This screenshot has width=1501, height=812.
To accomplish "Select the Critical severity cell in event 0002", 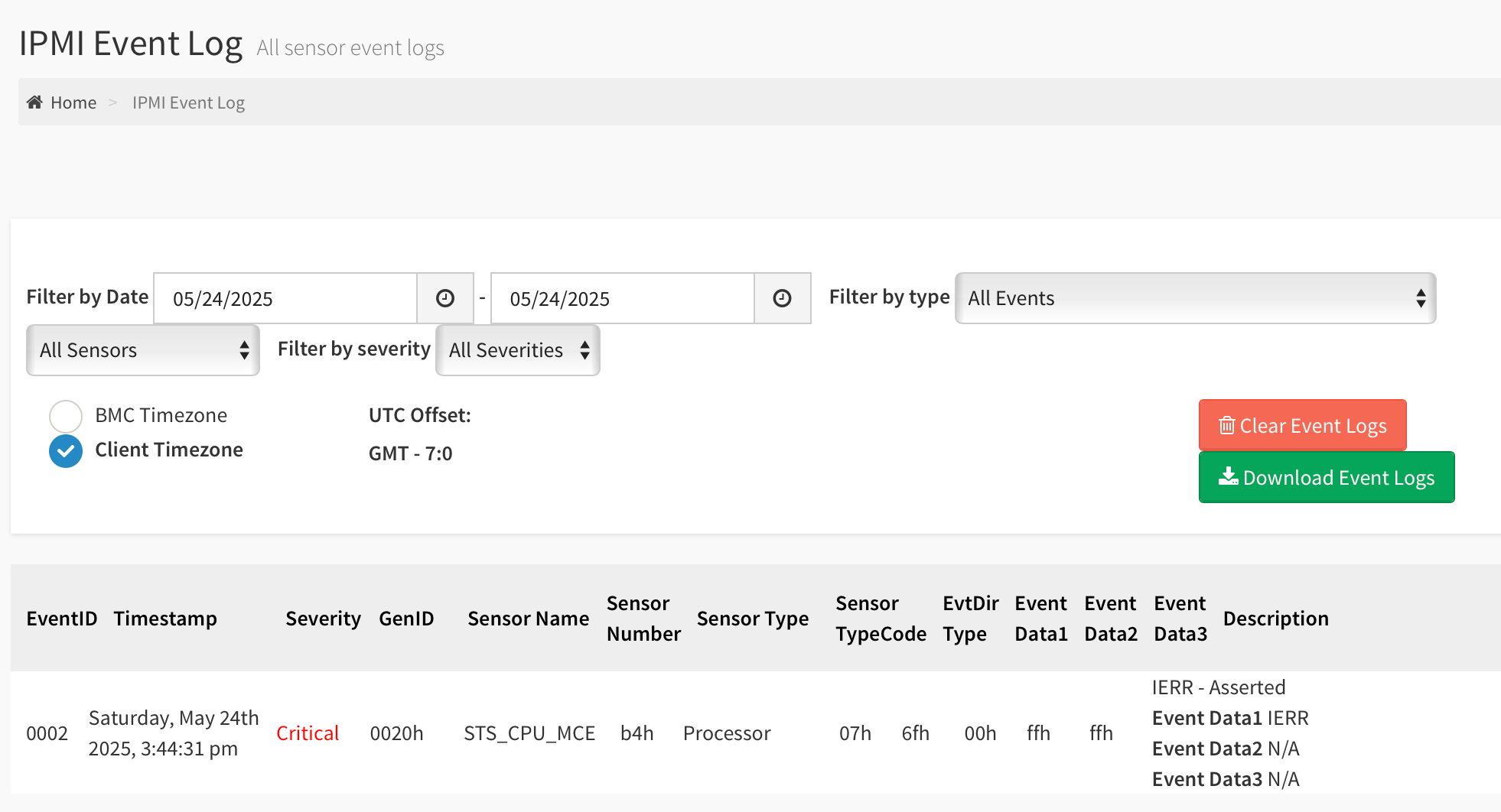I will 308,733.
